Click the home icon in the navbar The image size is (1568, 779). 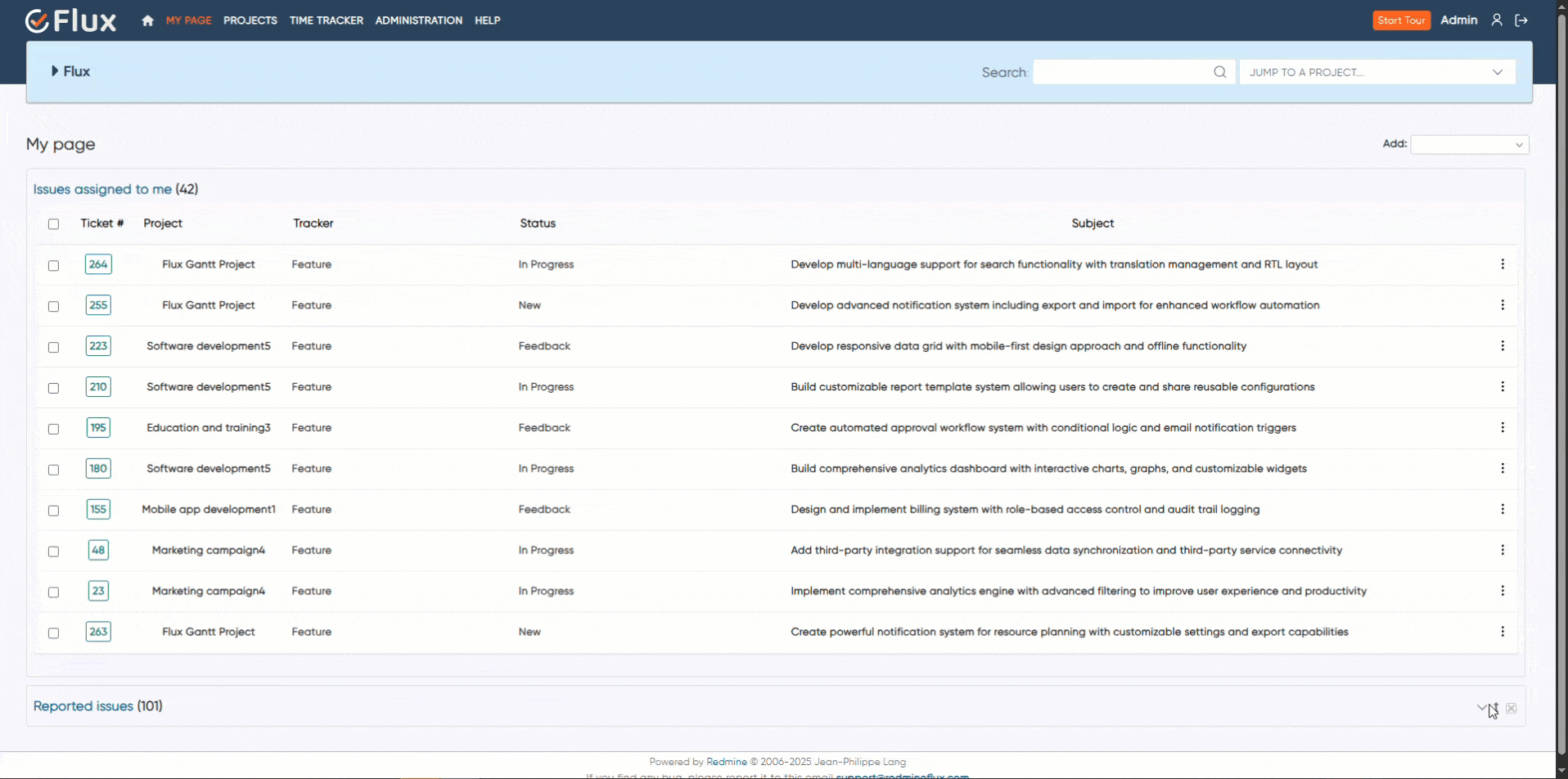147,20
